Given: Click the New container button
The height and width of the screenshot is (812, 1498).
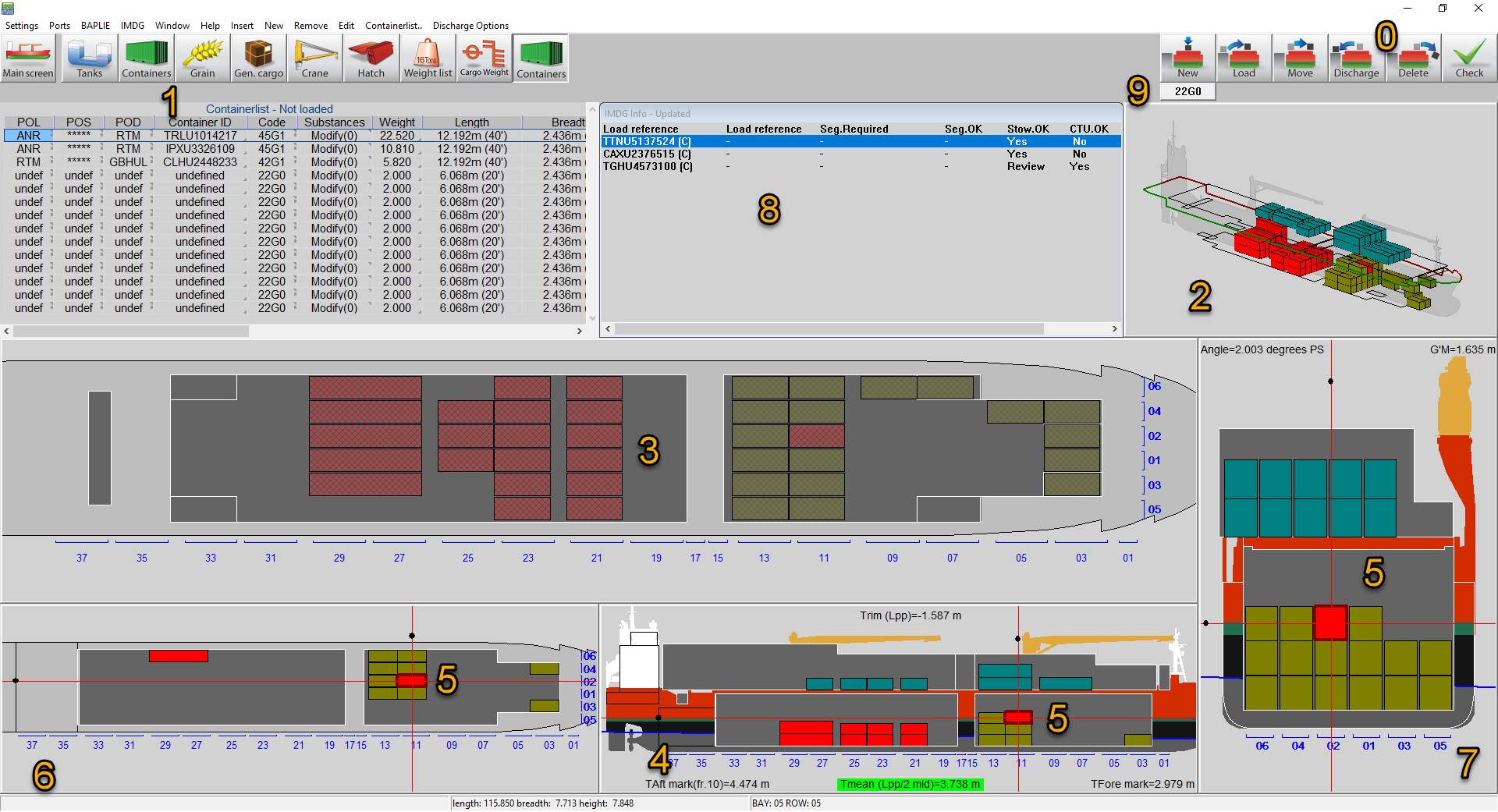Looking at the screenshot, I should (x=1187, y=58).
